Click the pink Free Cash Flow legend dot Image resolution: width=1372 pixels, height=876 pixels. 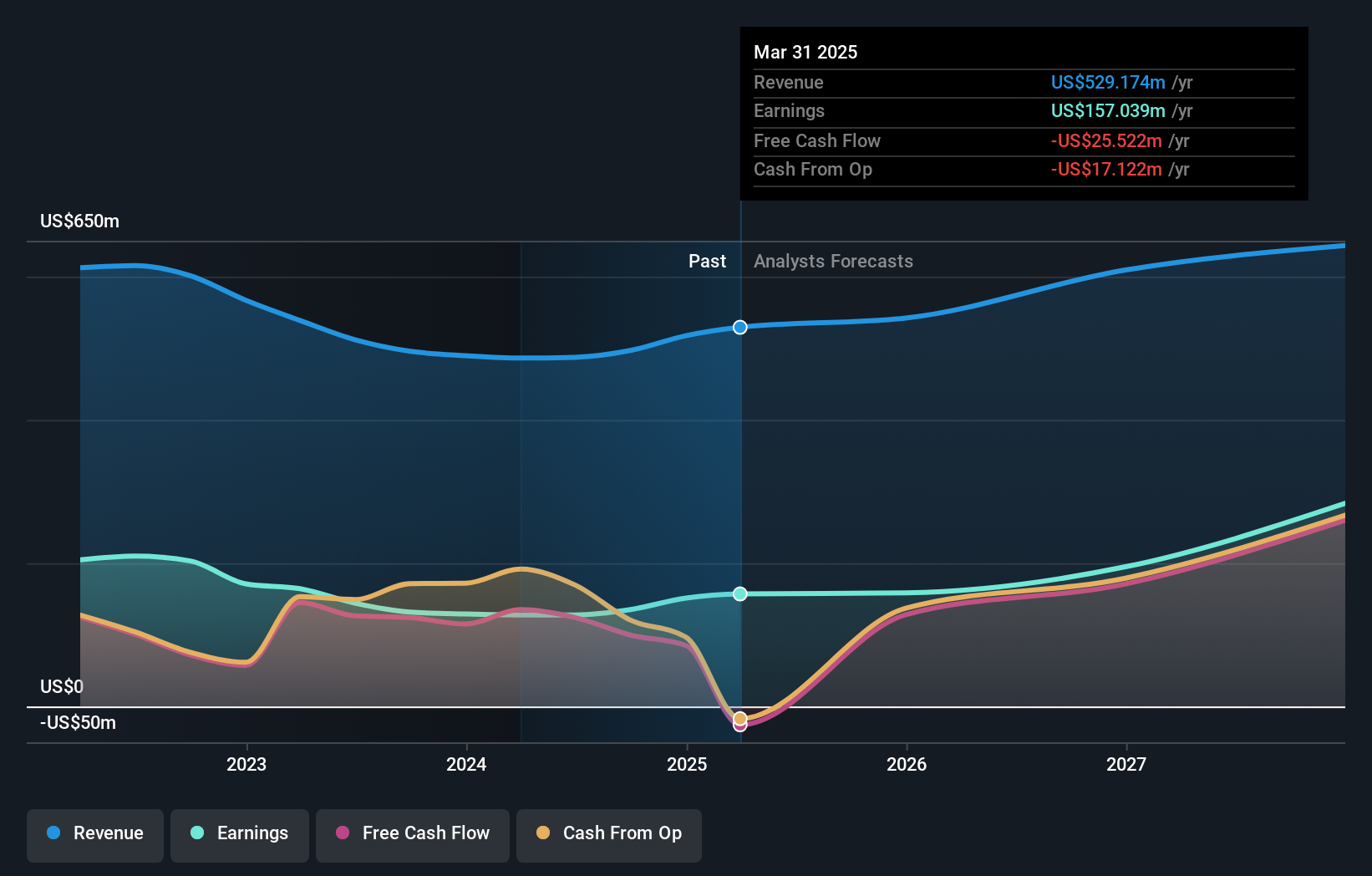(x=343, y=833)
